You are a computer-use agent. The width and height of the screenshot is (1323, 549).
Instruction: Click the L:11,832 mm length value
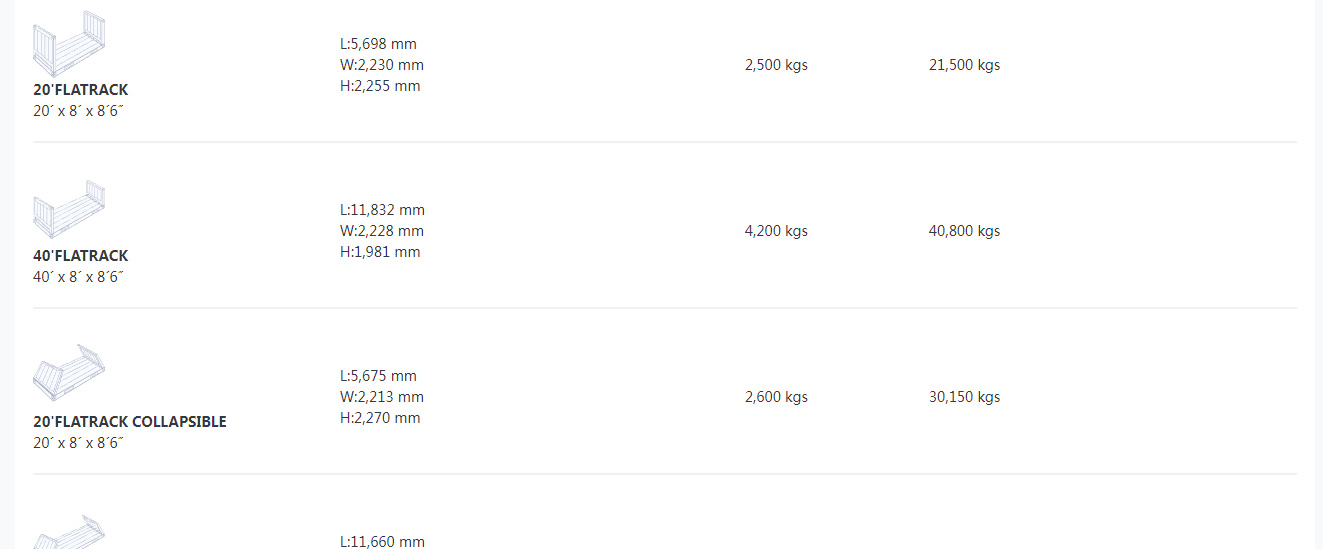(383, 210)
